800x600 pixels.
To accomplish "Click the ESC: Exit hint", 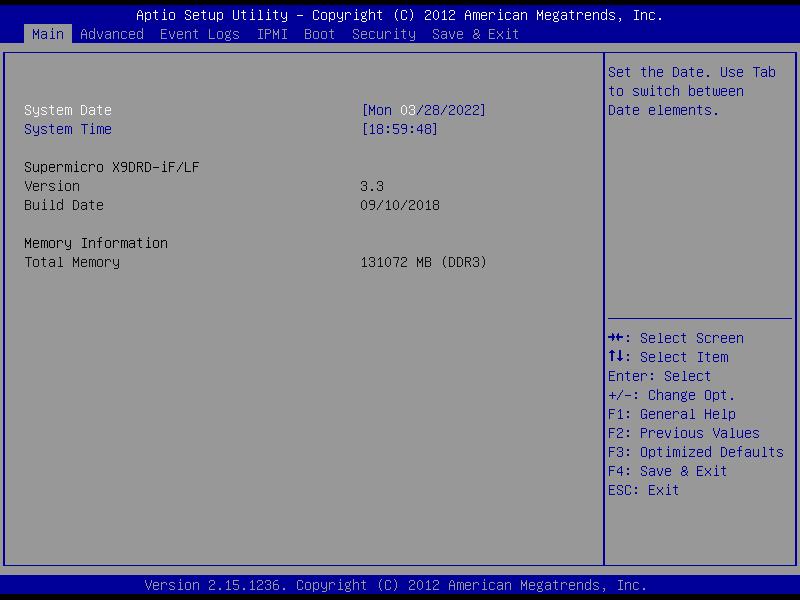I will (643, 490).
